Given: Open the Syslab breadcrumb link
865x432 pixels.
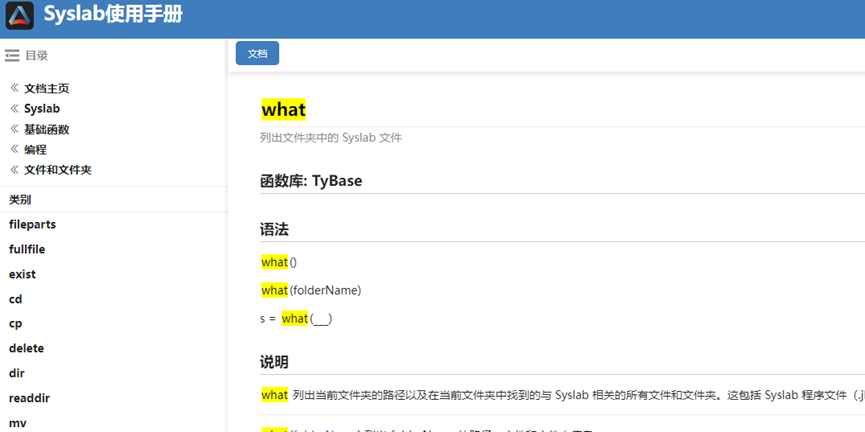Looking at the screenshot, I should coord(42,109).
